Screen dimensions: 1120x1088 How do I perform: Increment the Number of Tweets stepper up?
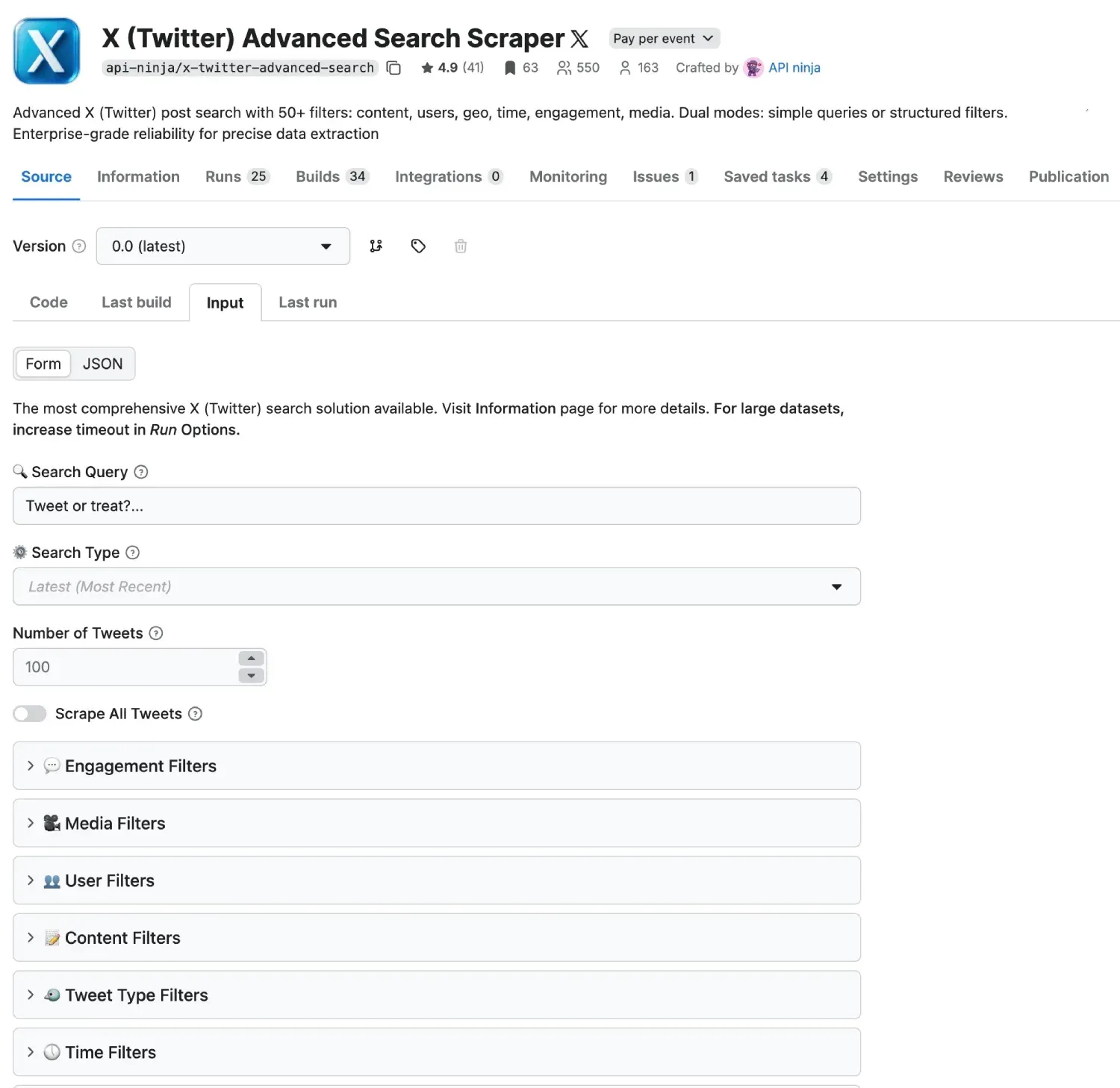251,658
